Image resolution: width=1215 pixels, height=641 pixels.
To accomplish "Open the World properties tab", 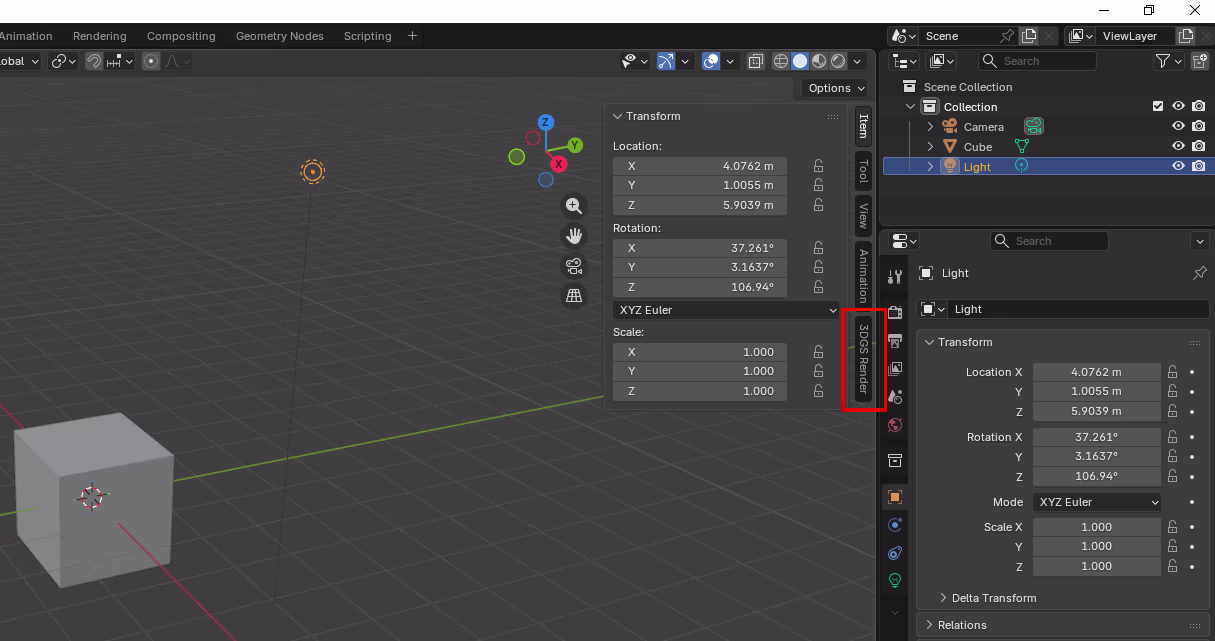I will tap(894, 424).
